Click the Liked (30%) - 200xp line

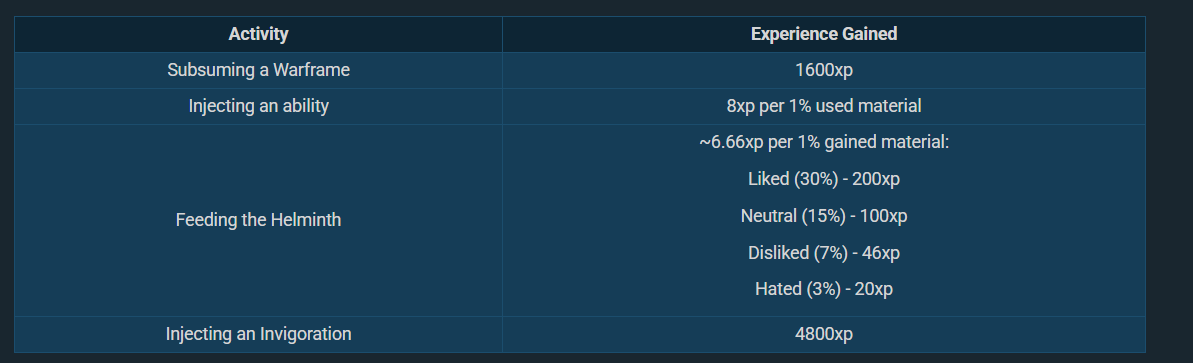tap(823, 179)
